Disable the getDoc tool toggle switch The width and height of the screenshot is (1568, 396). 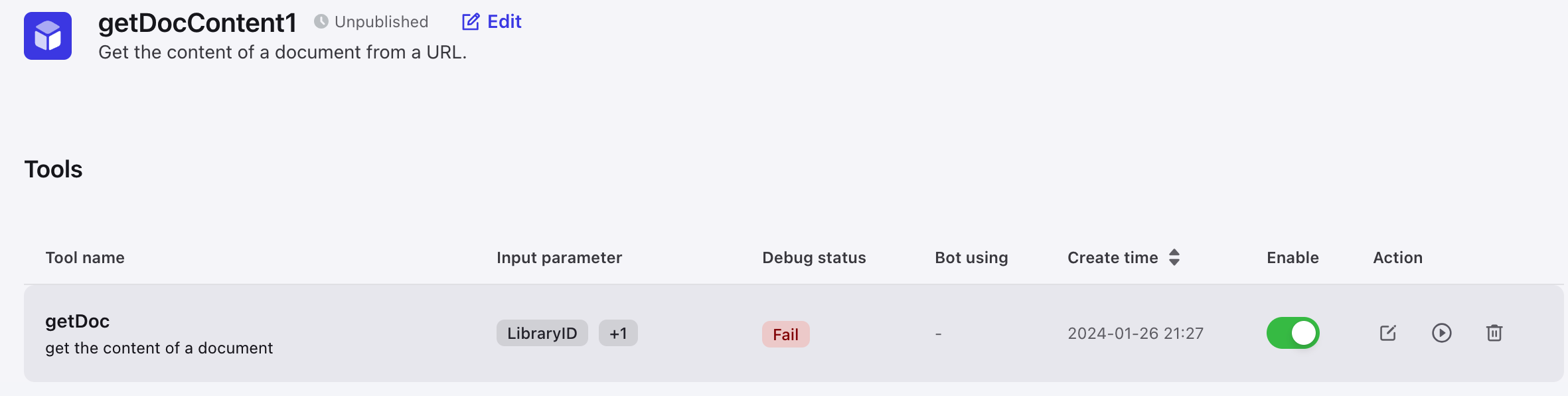1293,333
